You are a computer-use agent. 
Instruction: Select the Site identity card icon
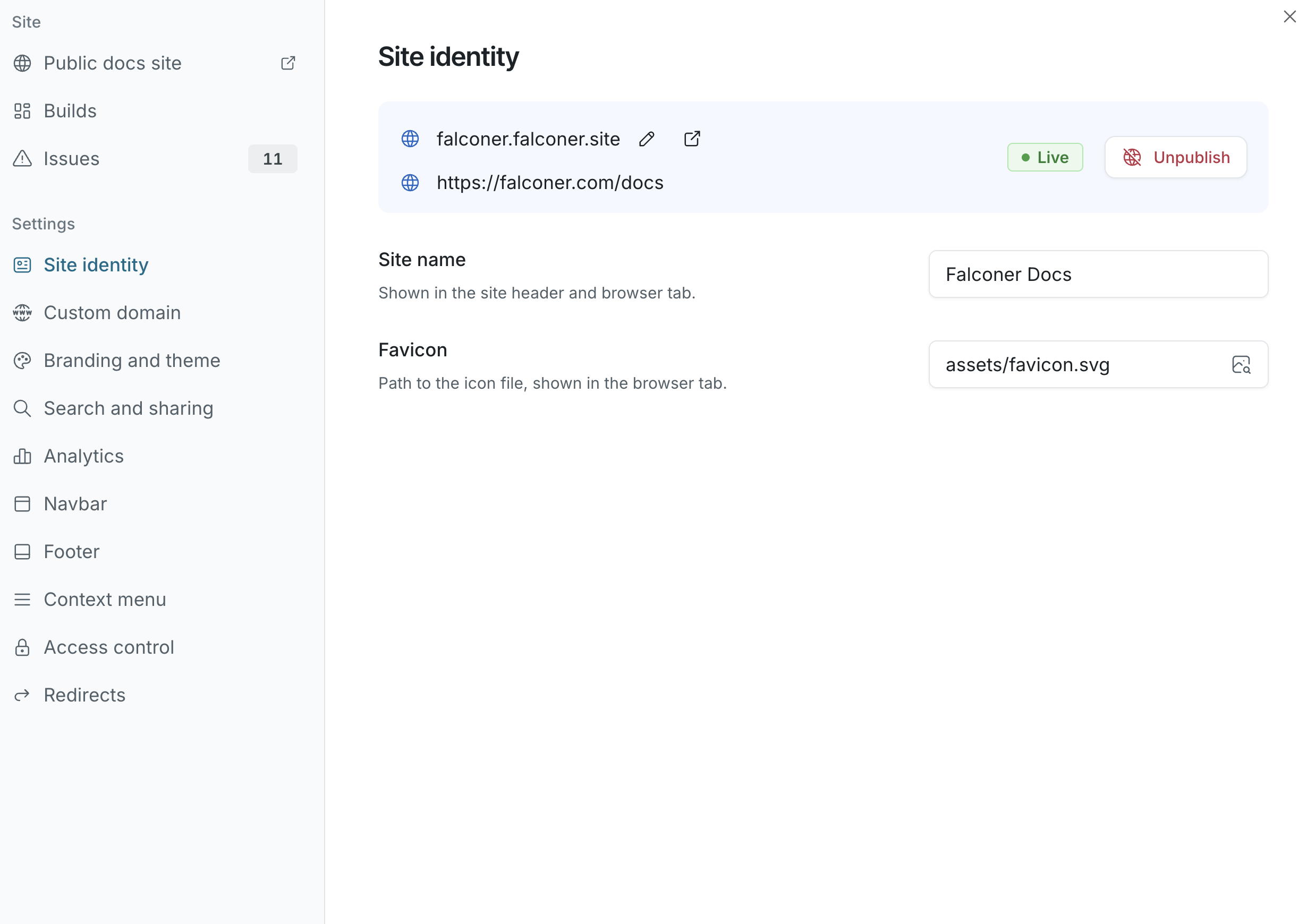point(22,265)
